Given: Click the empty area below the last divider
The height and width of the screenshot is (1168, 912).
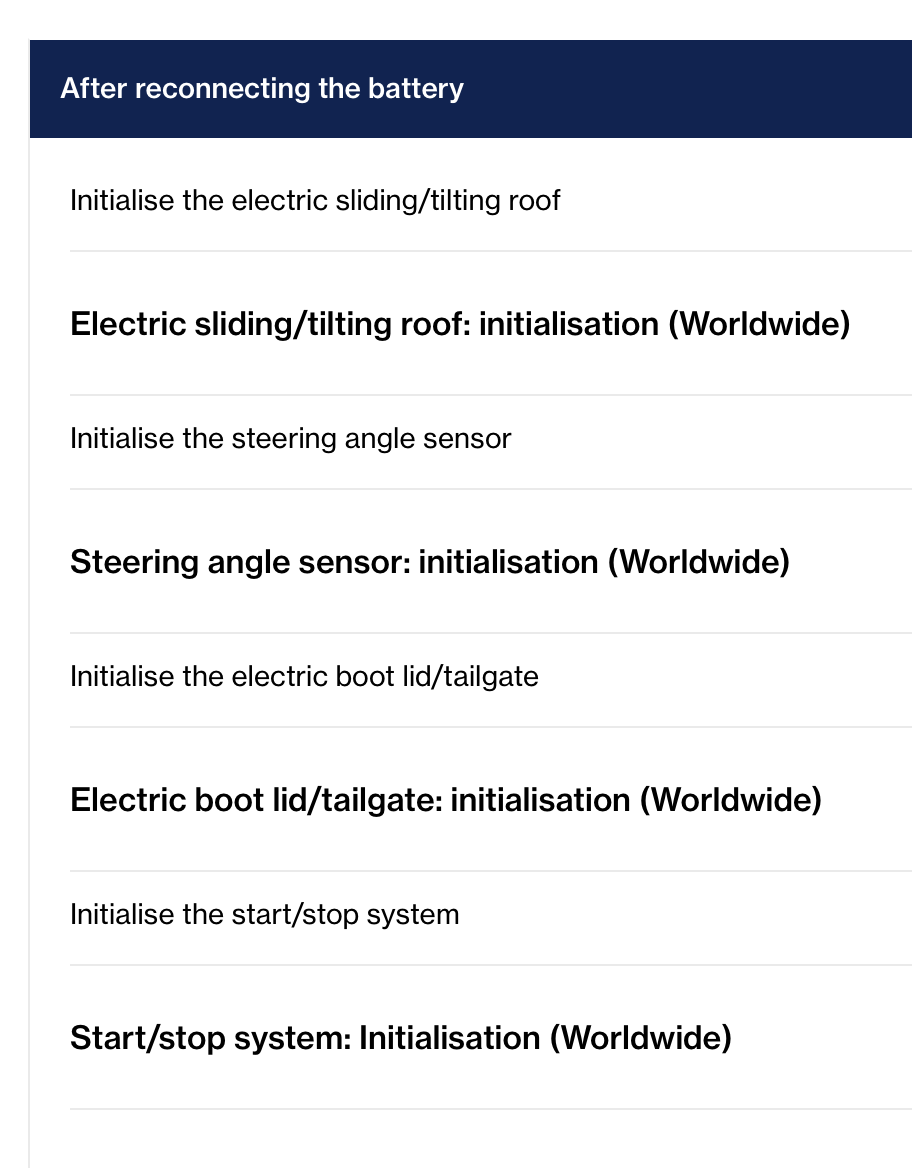Looking at the screenshot, I should [471, 1140].
